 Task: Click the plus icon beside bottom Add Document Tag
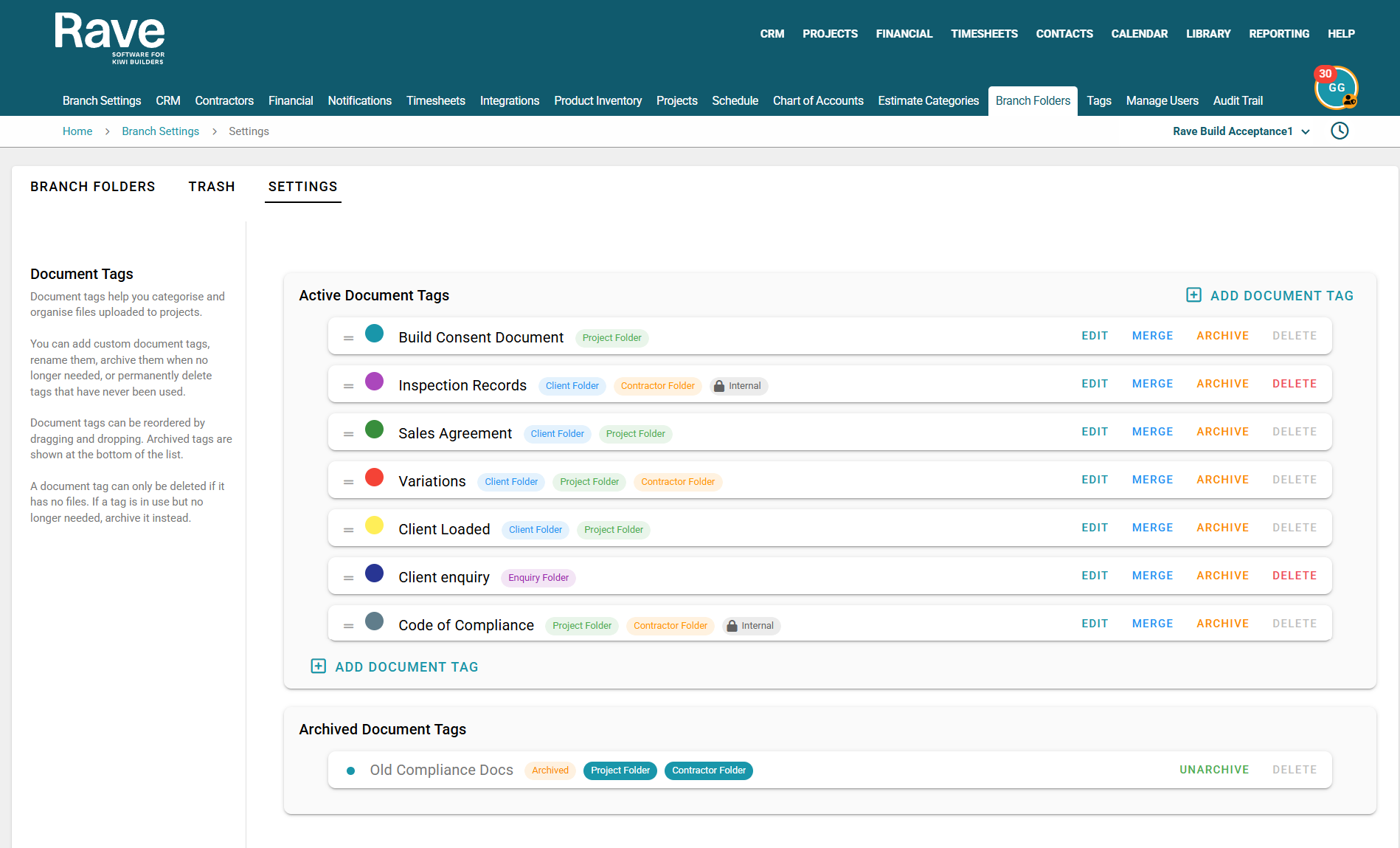pos(318,666)
